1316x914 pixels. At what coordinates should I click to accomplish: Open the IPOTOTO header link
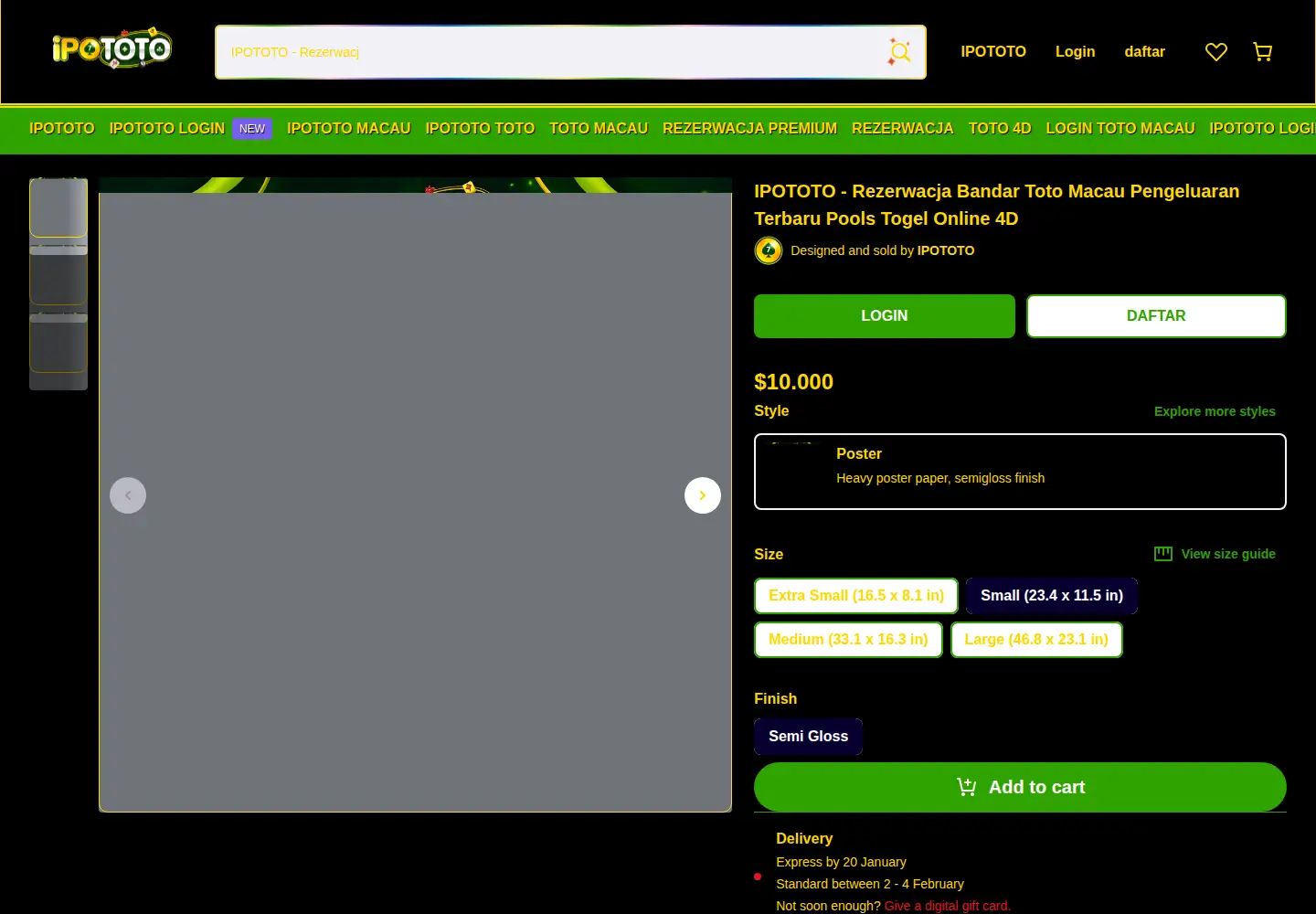(x=993, y=52)
